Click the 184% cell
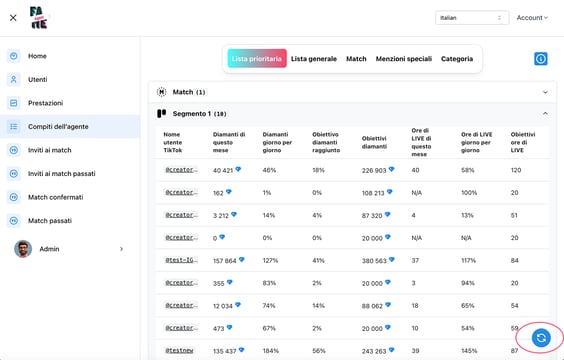 [270, 351]
